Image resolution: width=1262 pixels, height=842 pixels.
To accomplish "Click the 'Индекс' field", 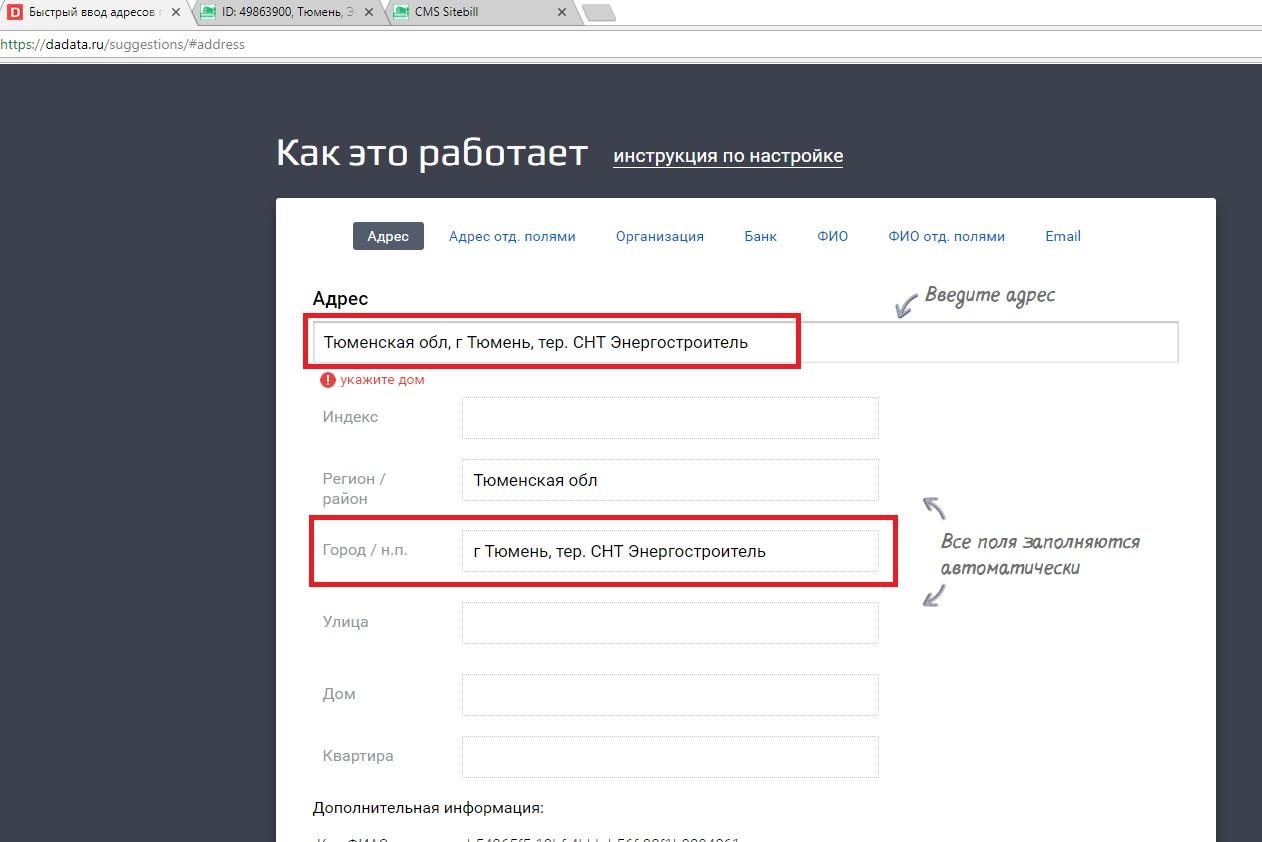I will 670,417.
